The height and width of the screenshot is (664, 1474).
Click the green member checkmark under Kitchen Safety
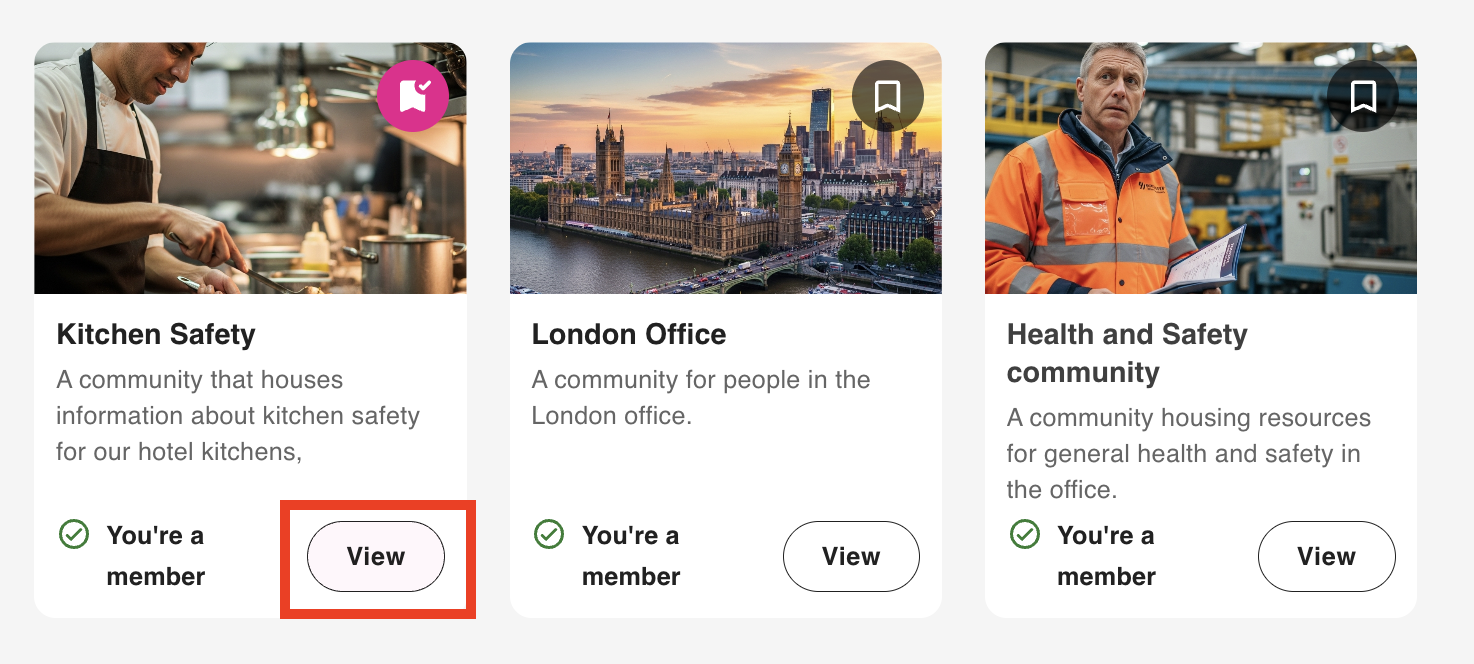(x=74, y=535)
